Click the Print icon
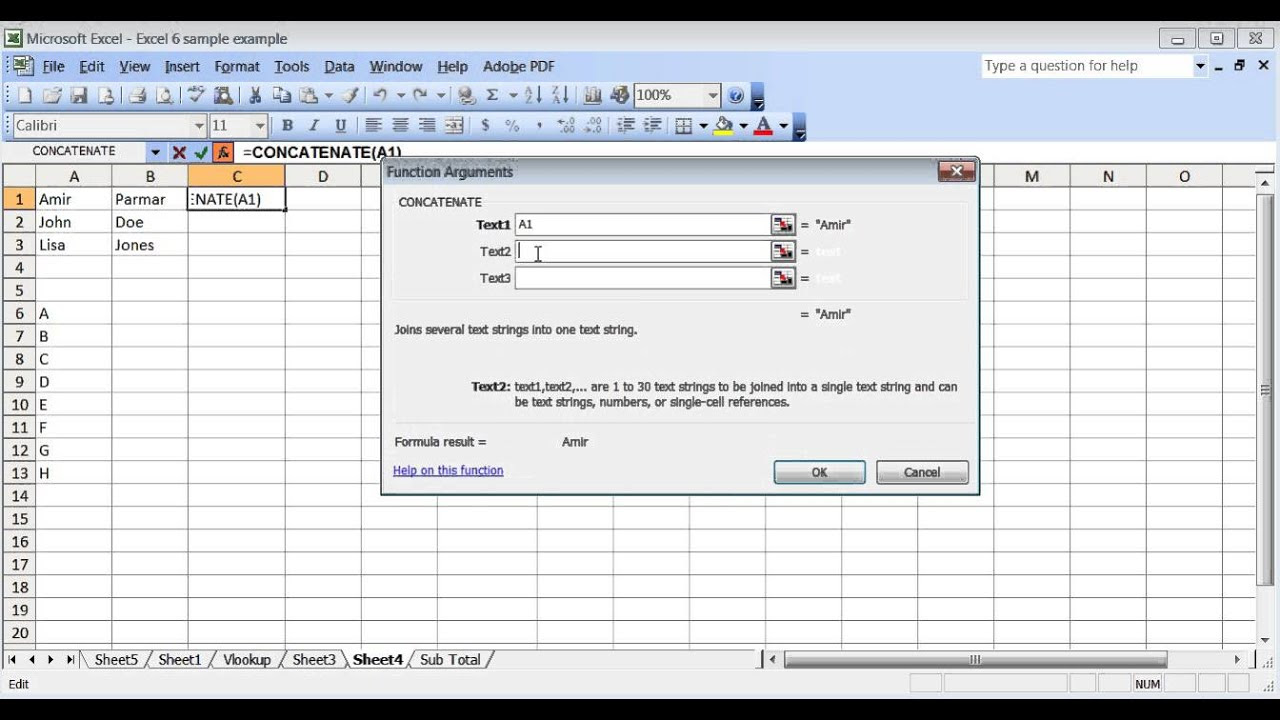The height and width of the screenshot is (720, 1280). pyautogui.click(x=137, y=96)
